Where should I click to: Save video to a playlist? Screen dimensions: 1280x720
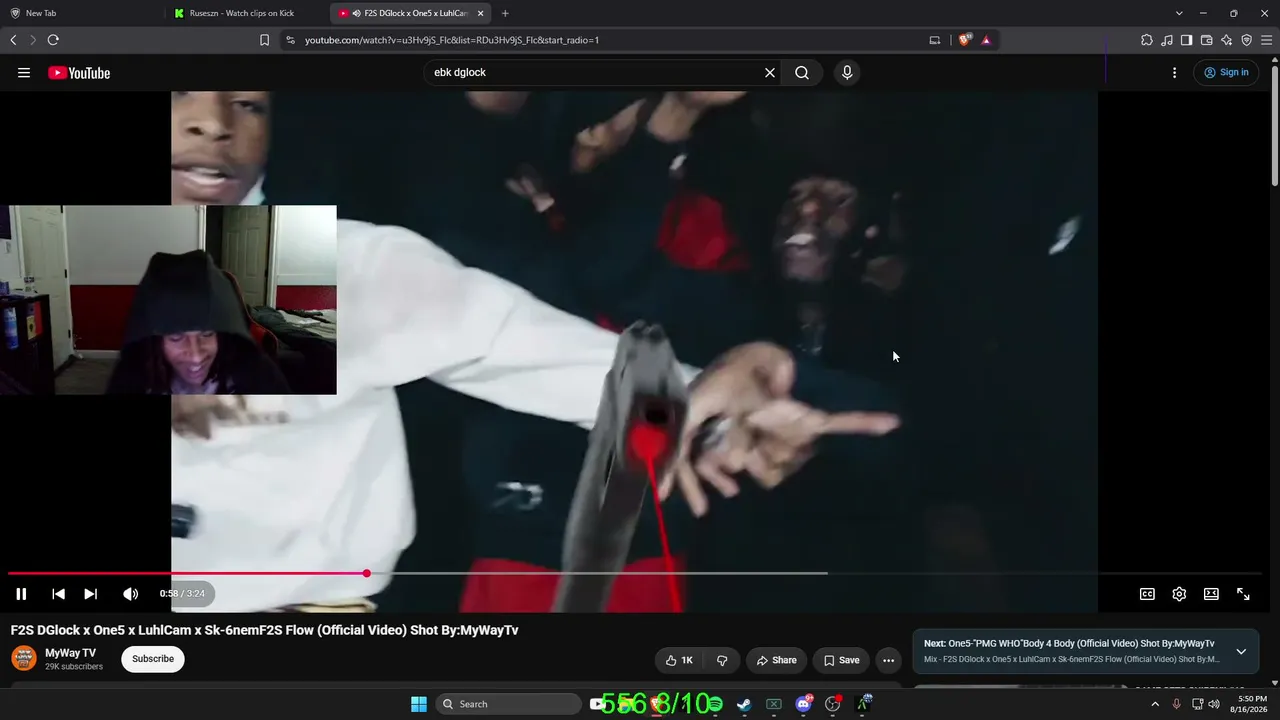(841, 660)
